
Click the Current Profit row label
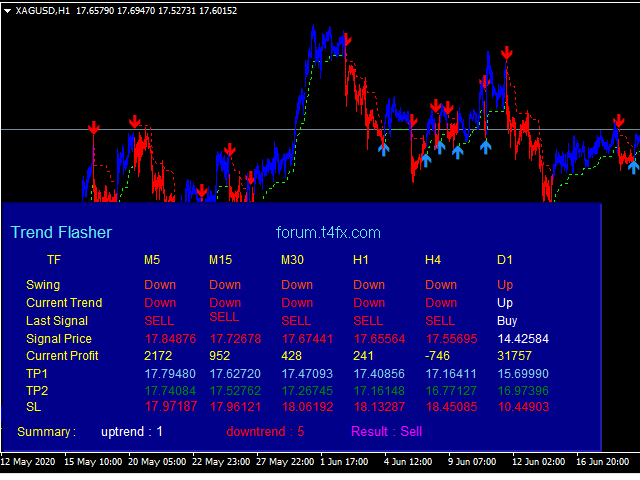pyautogui.click(x=62, y=356)
